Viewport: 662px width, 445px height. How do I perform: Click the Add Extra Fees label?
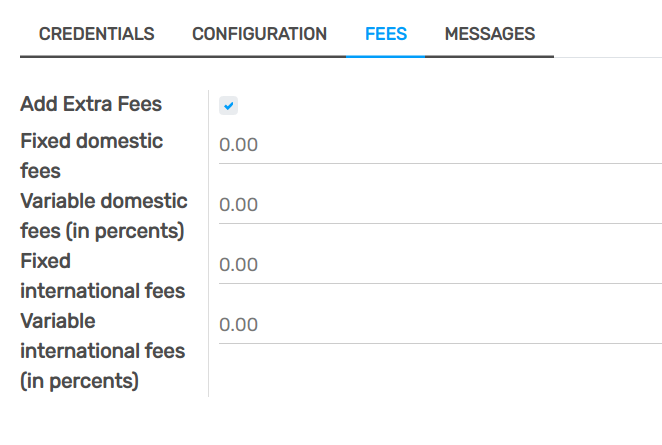tap(91, 104)
